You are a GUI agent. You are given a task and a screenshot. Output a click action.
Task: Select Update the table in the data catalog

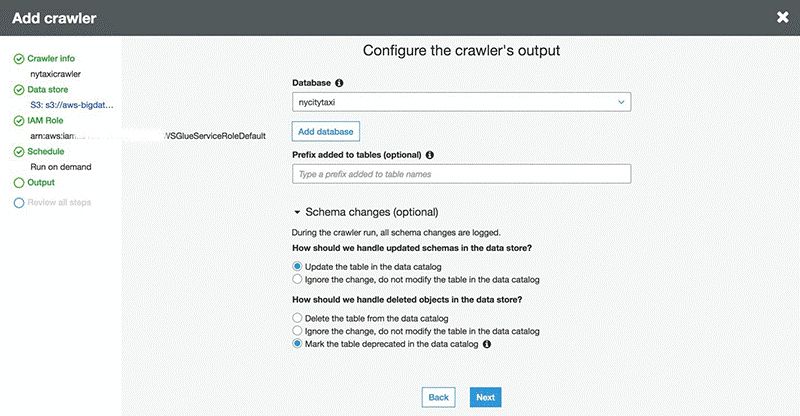(x=297, y=266)
